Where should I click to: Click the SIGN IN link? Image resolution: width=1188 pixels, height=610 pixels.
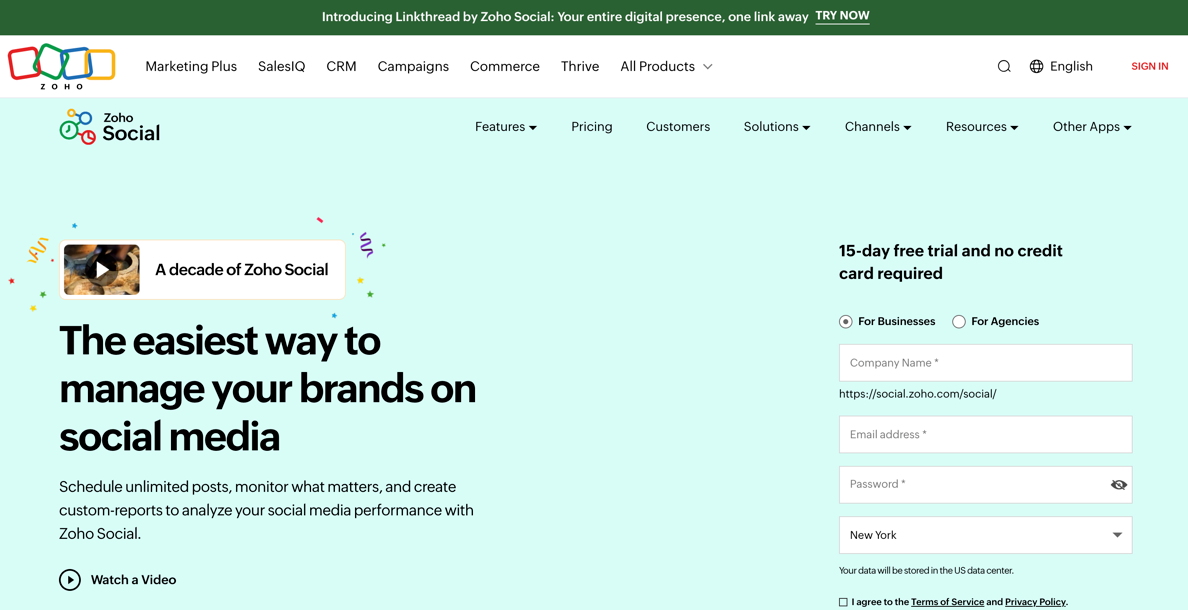(x=1149, y=66)
